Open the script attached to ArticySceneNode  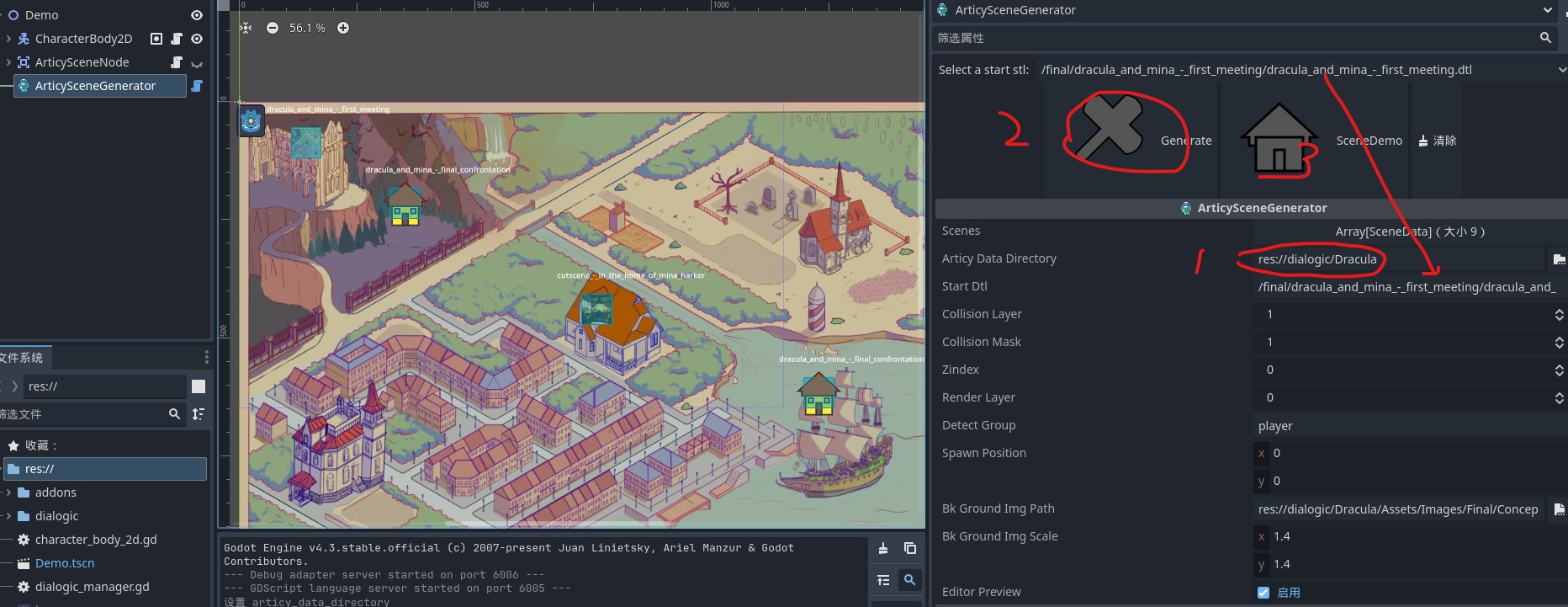click(x=177, y=62)
